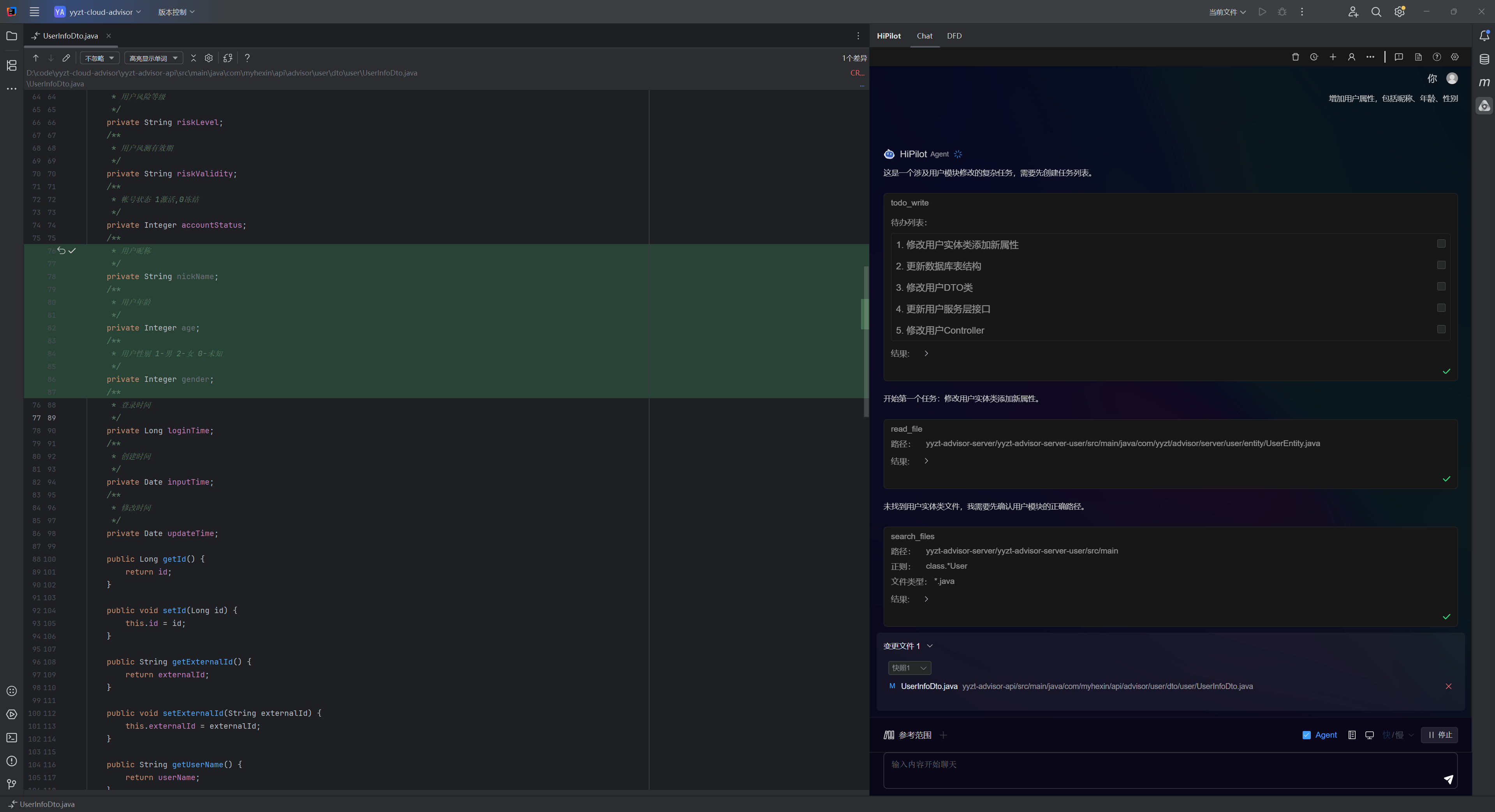Screen dimensions: 1495x812
Task: Open chat history clock icon
Action: tap(1314, 57)
